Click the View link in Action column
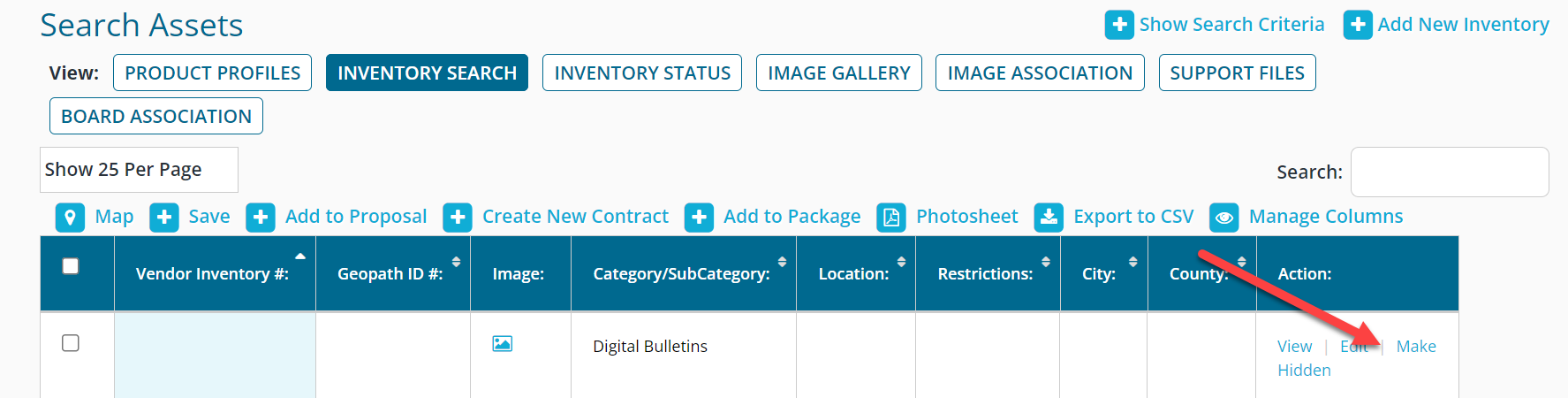This screenshot has width=1568, height=398. 1294,347
